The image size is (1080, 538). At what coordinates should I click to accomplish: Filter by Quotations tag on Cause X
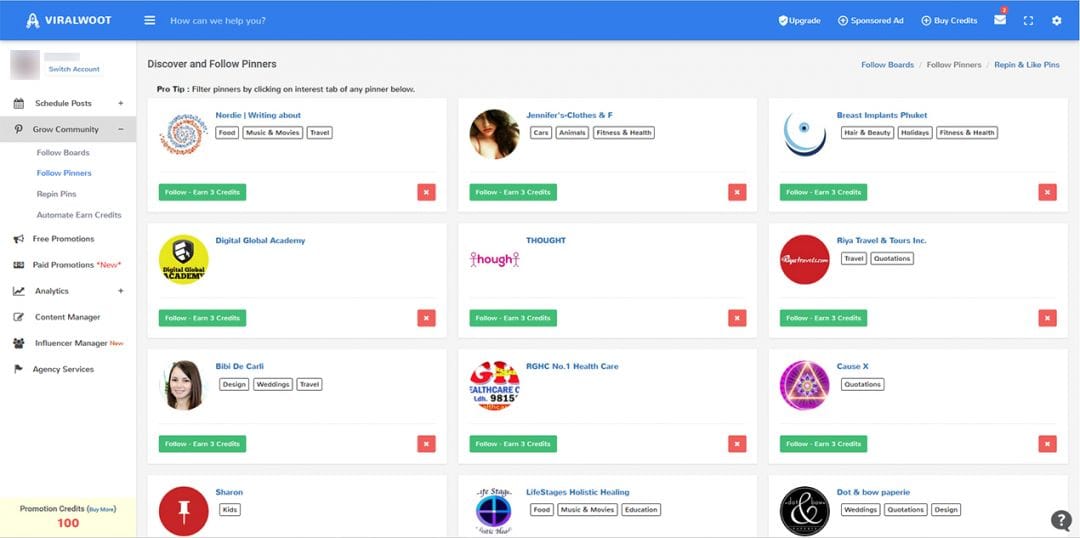[862, 384]
